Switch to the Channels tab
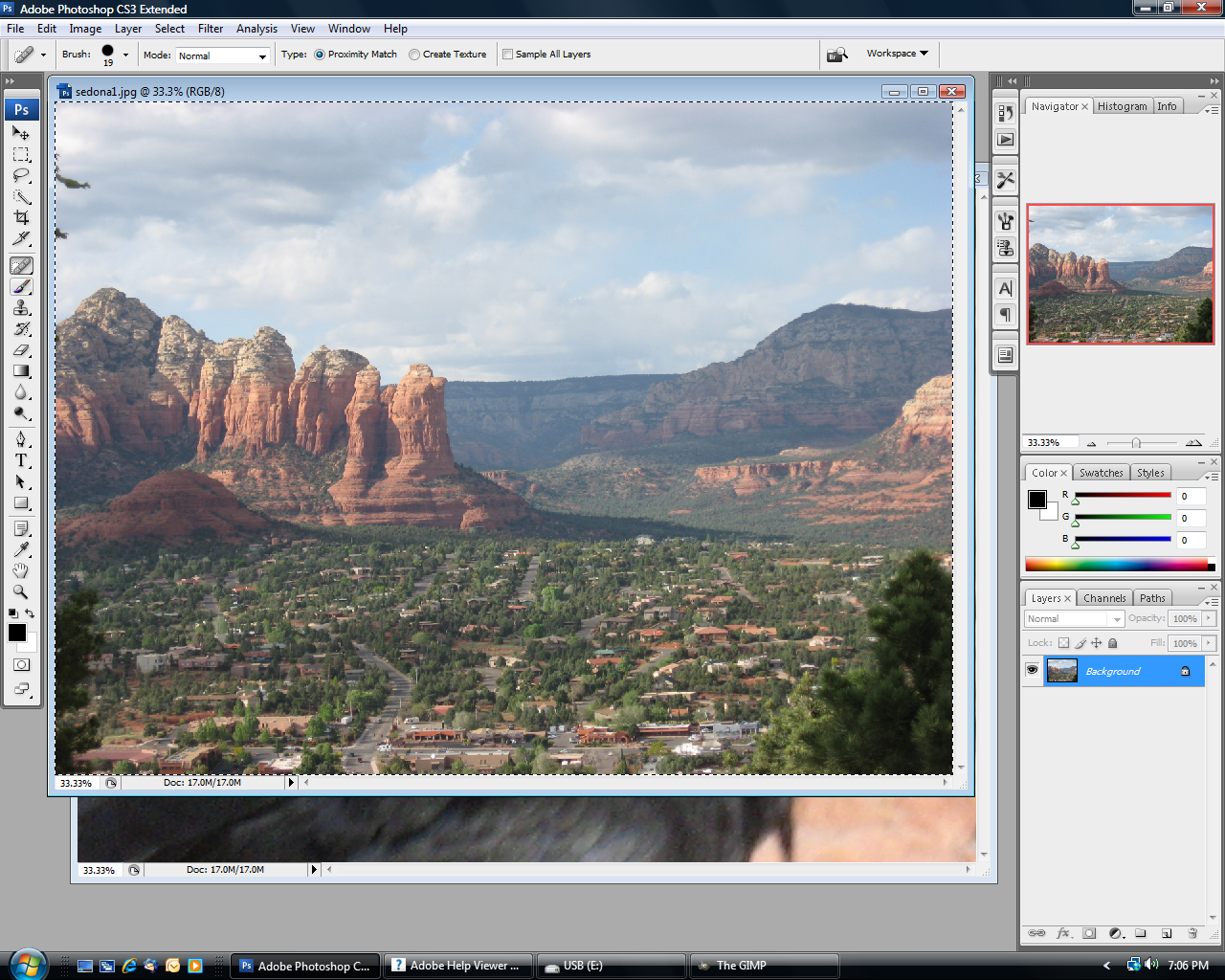The height and width of the screenshot is (980, 1225). point(1104,598)
